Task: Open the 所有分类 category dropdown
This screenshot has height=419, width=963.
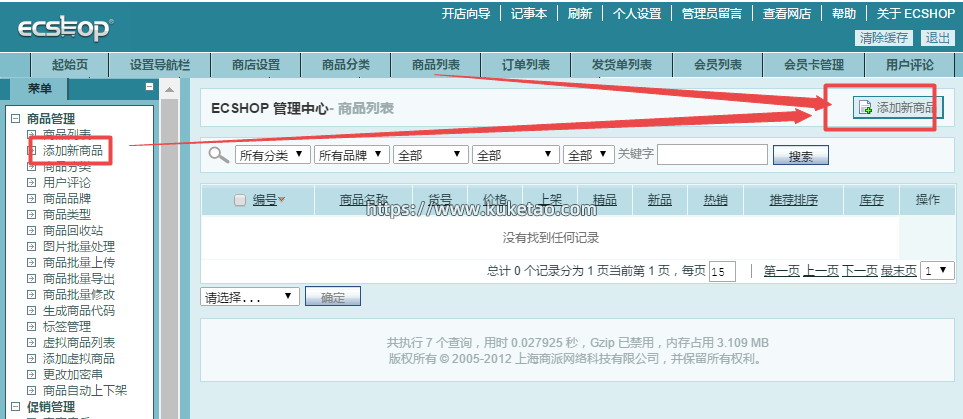Action: 273,155
